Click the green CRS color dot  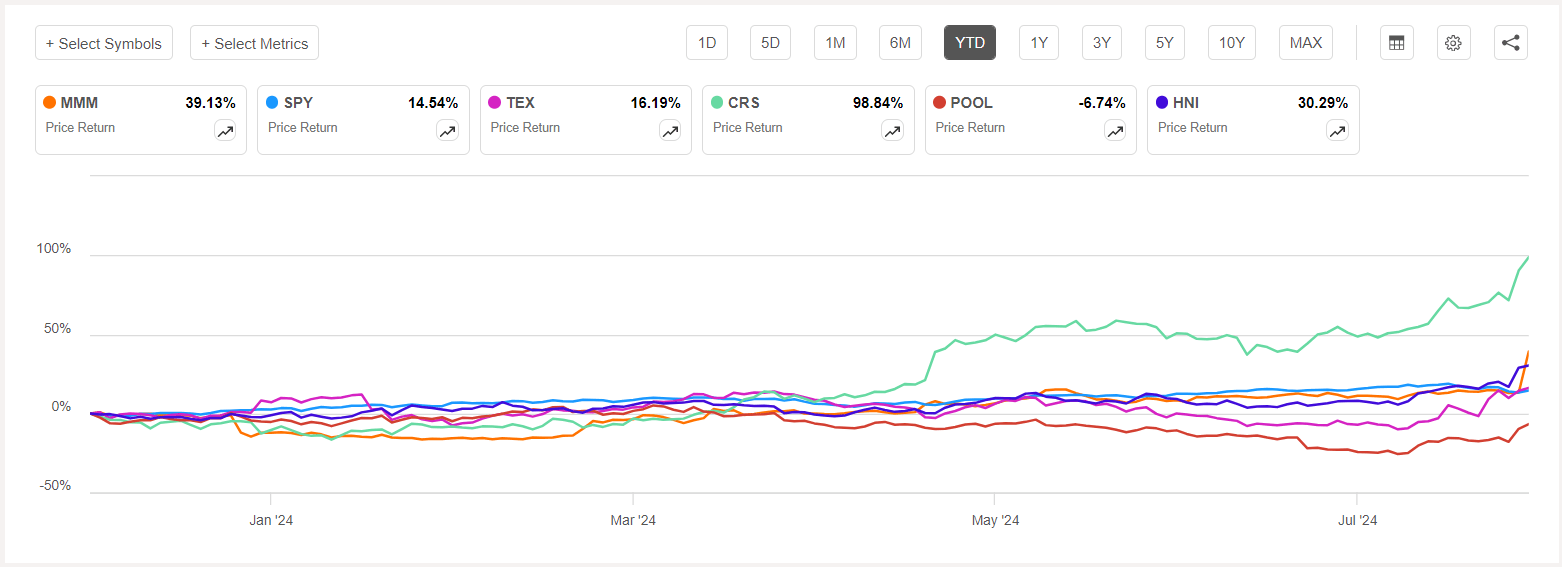click(x=717, y=102)
